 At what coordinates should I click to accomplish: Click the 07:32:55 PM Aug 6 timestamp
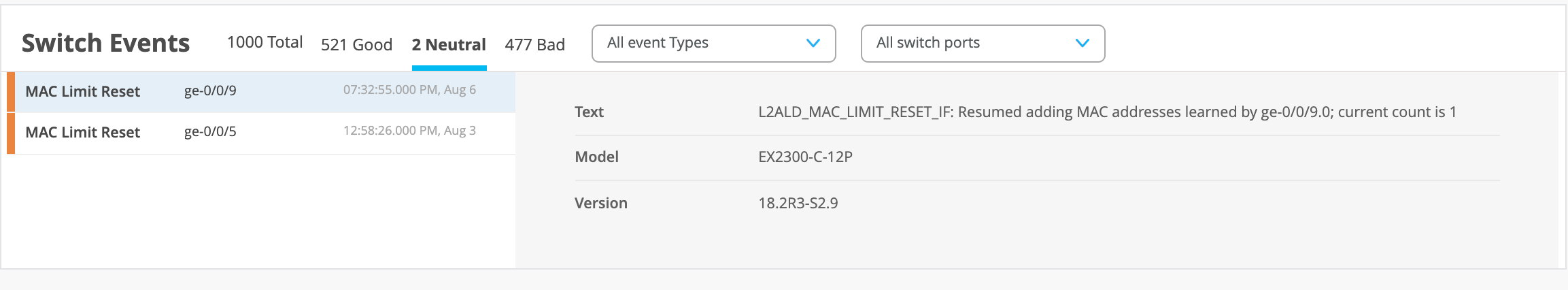[409, 90]
